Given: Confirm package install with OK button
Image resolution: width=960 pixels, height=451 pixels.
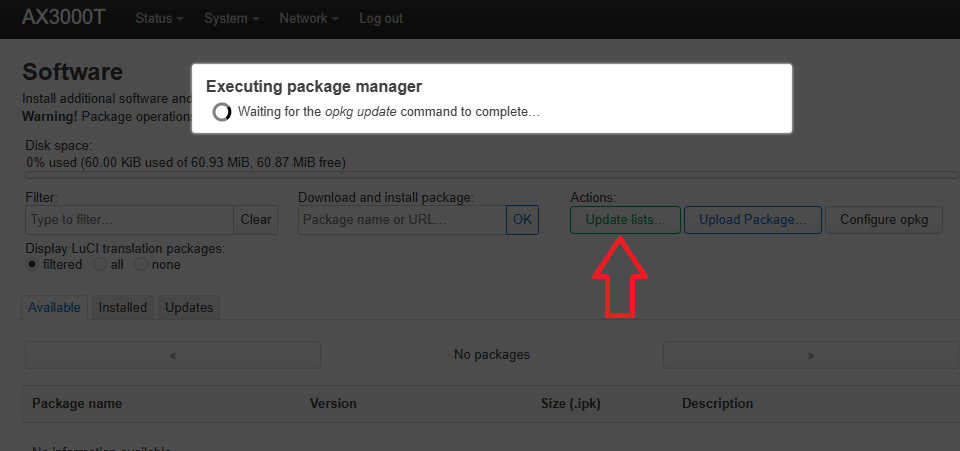Looking at the screenshot, I should tap(522, 220).
